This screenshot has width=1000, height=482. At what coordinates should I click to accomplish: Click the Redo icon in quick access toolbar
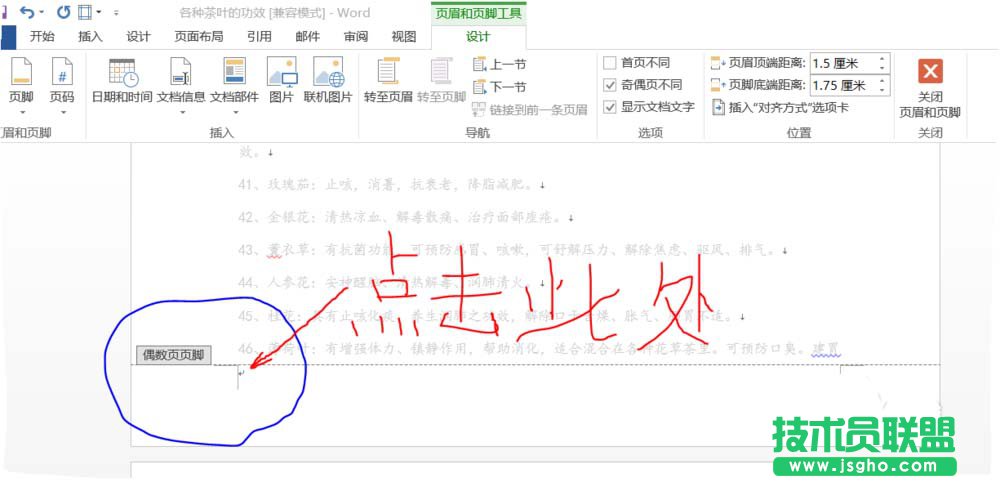tap(63, 13)
